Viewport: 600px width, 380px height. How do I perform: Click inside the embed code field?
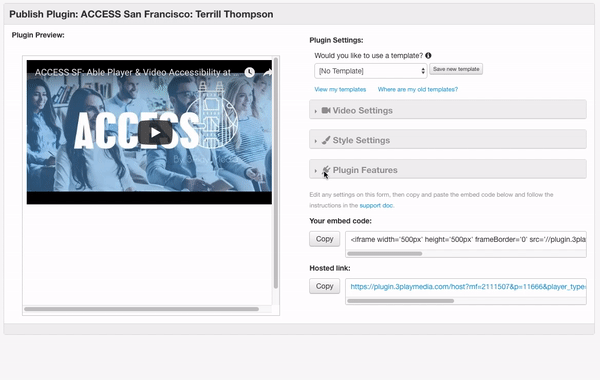point(466,240)
